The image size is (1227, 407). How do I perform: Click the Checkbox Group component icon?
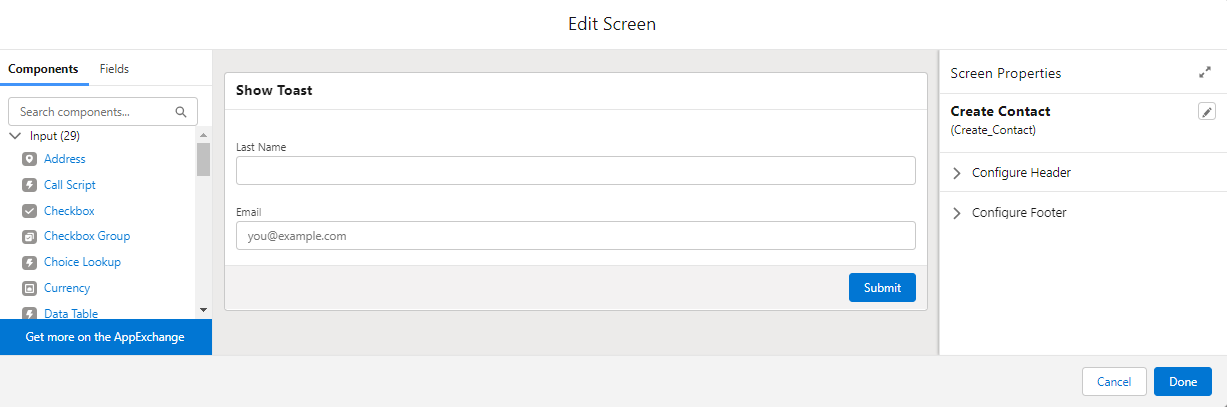[x=29, y=237]
